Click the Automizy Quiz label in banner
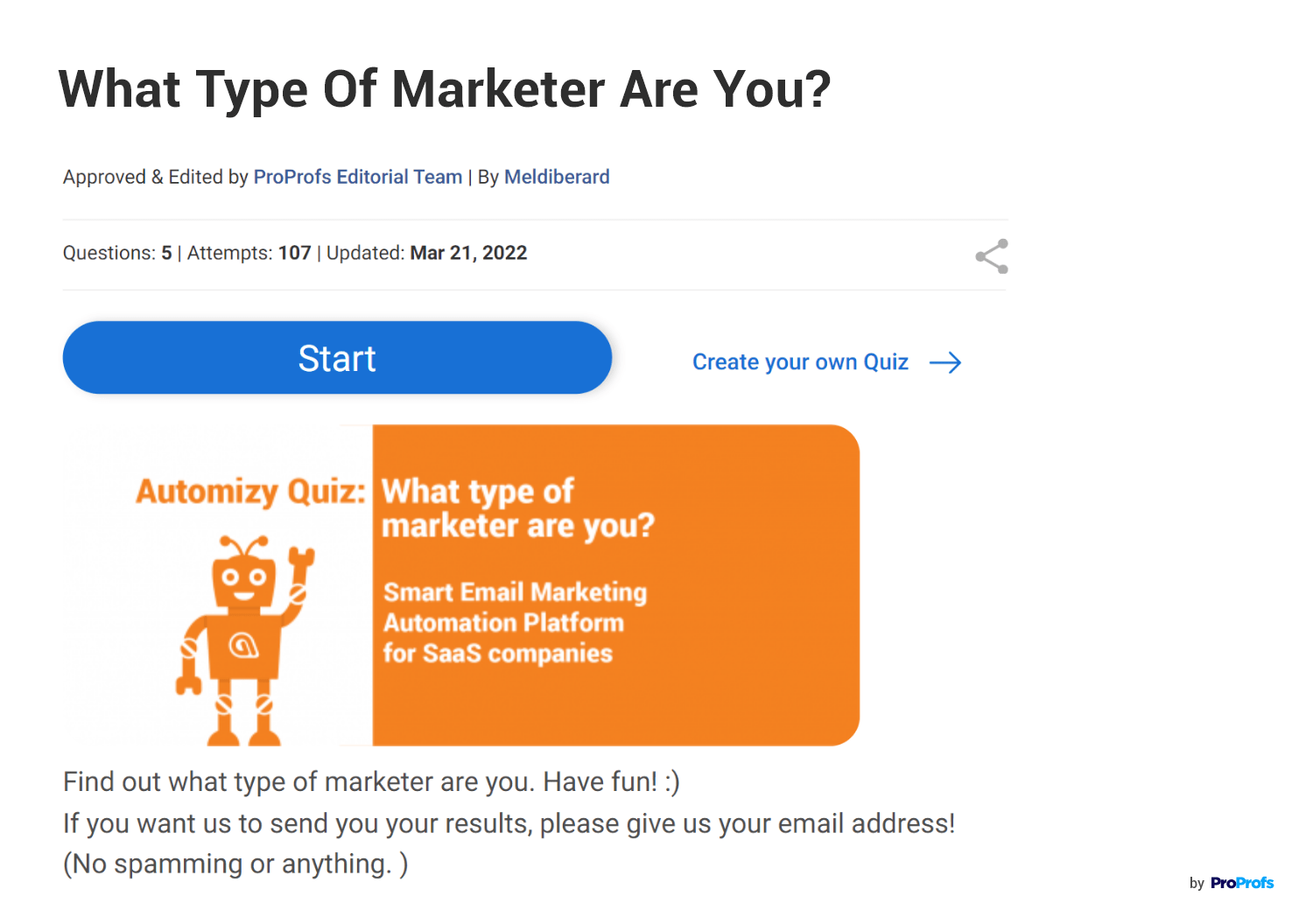 pos(250,492)
